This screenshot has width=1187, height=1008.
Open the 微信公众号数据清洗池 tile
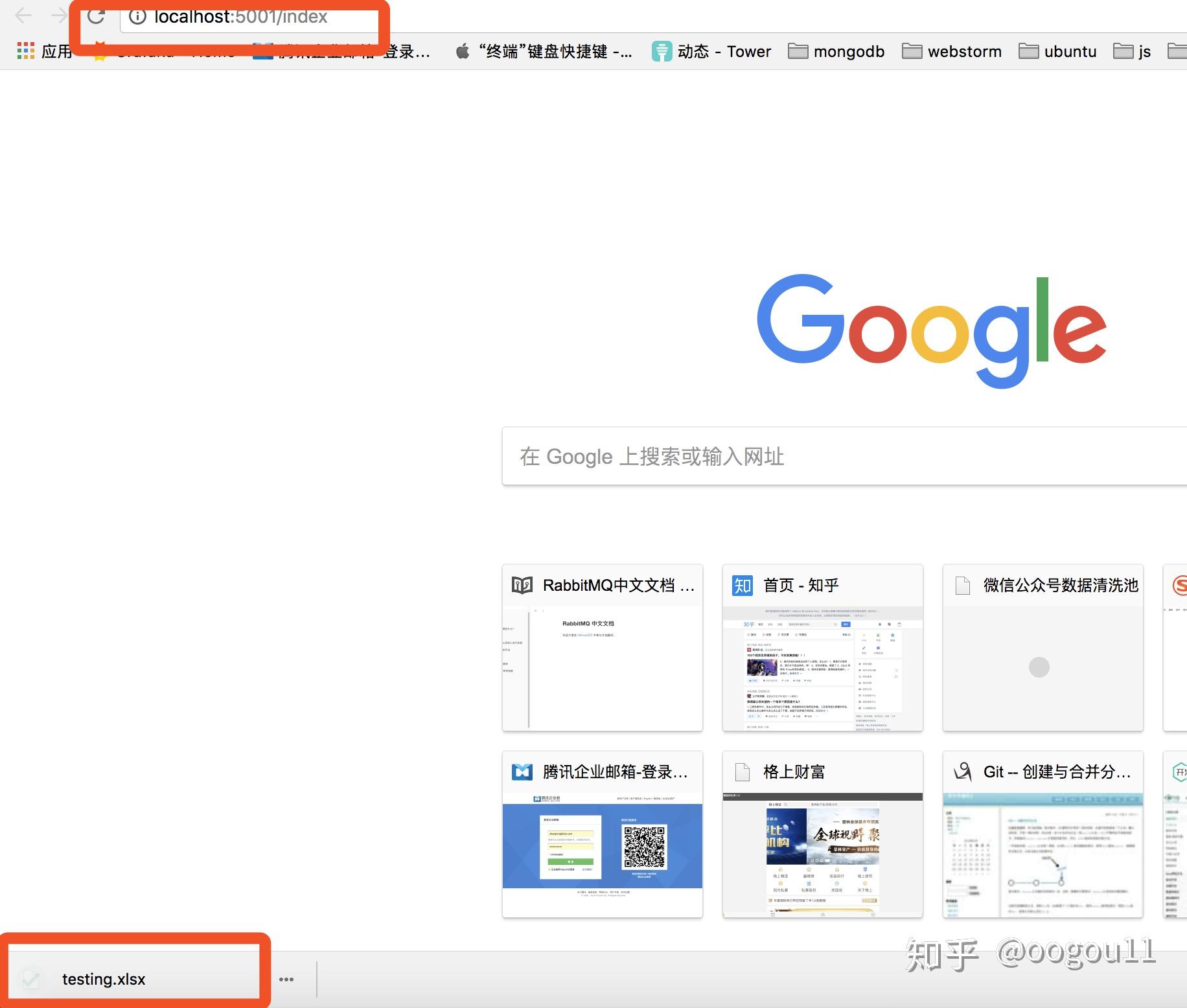pyautogui.click(x=1043, y=648)
